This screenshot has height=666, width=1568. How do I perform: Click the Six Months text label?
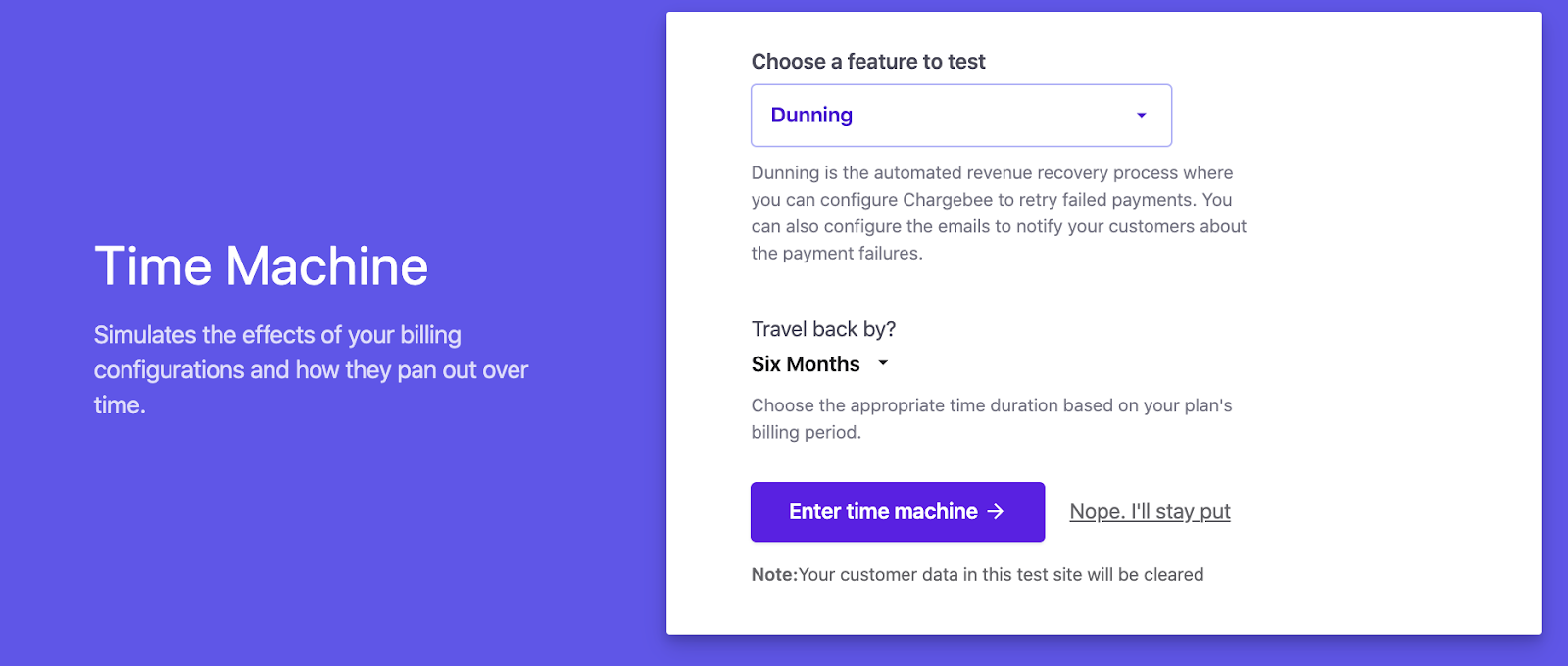(804, 363)
